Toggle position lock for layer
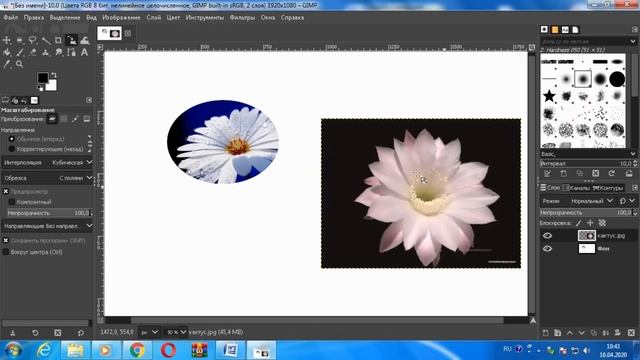Screen dimensions: 640x360 (x=590, y=223)
